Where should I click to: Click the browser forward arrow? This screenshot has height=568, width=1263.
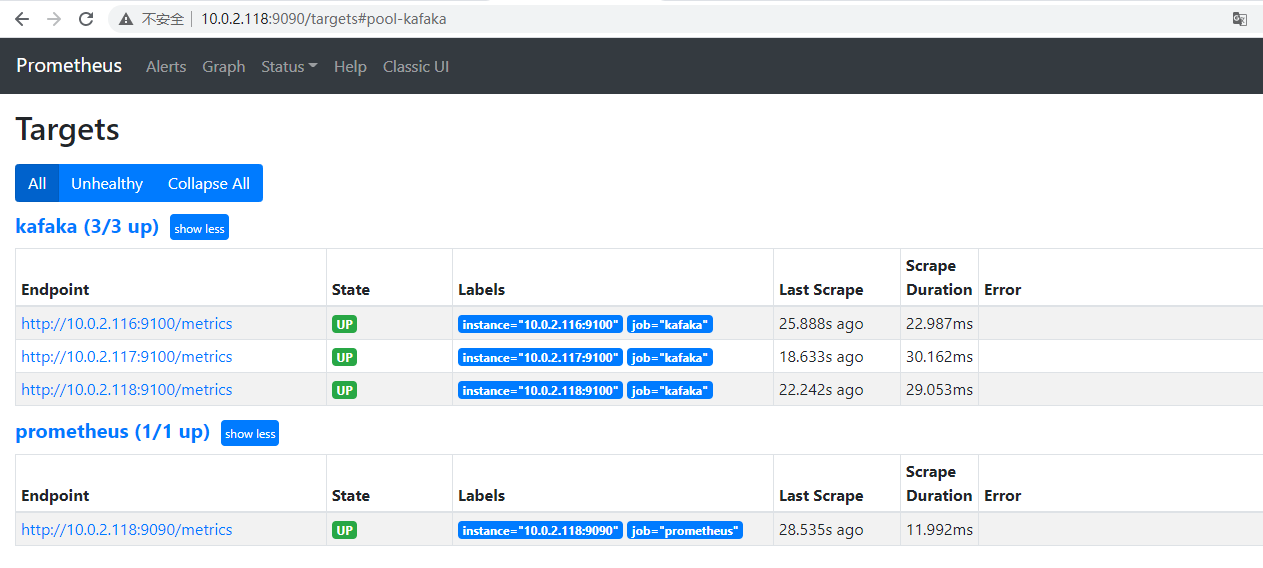54,19
